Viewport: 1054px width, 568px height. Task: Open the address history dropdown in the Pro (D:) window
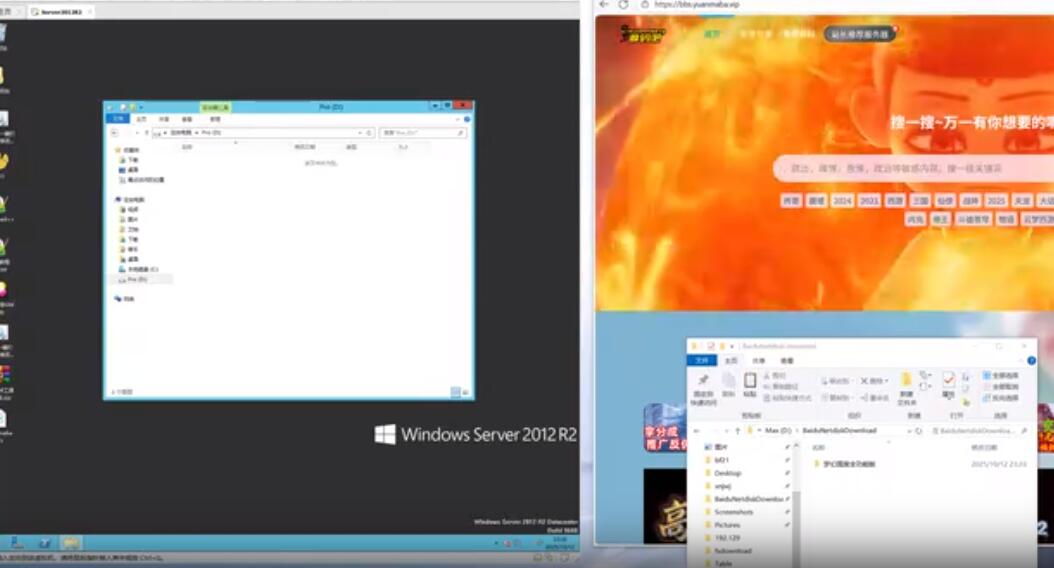coord(360,132)
